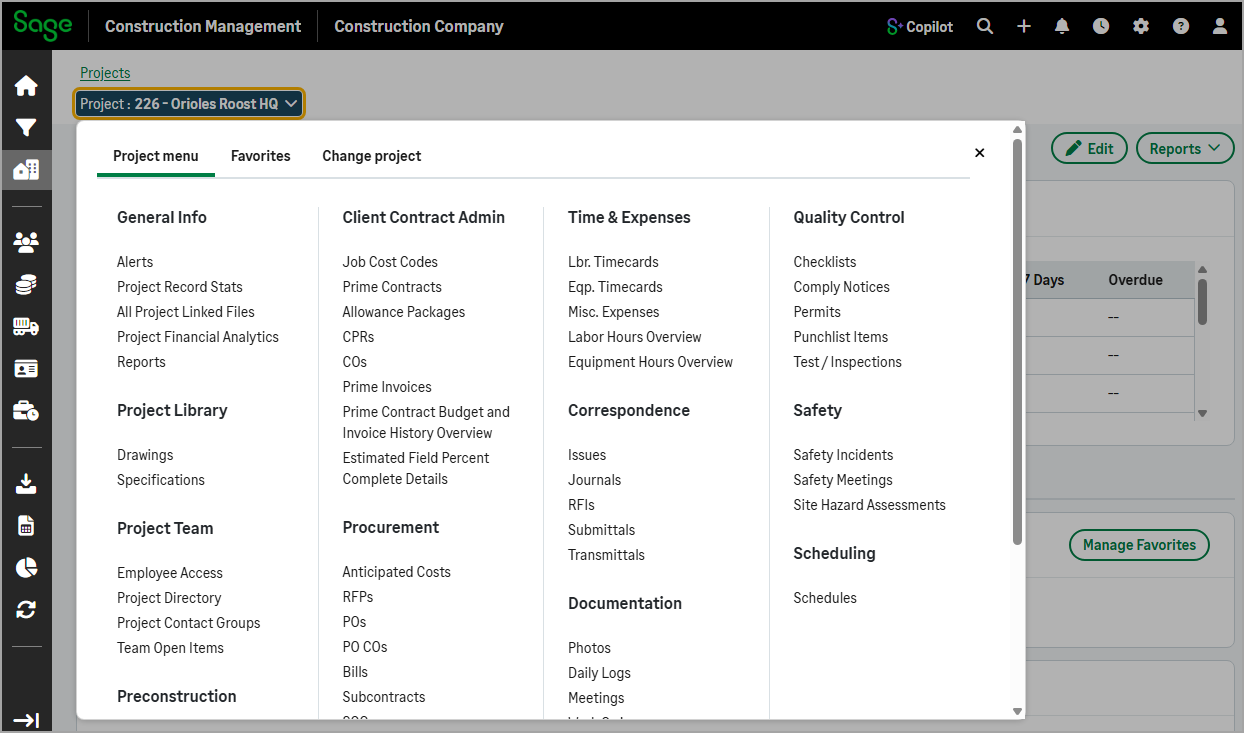The height and width of the screenshot is (733, 1244).
Task: Open the Home icon in sidebar
Action: coord(26,86)
